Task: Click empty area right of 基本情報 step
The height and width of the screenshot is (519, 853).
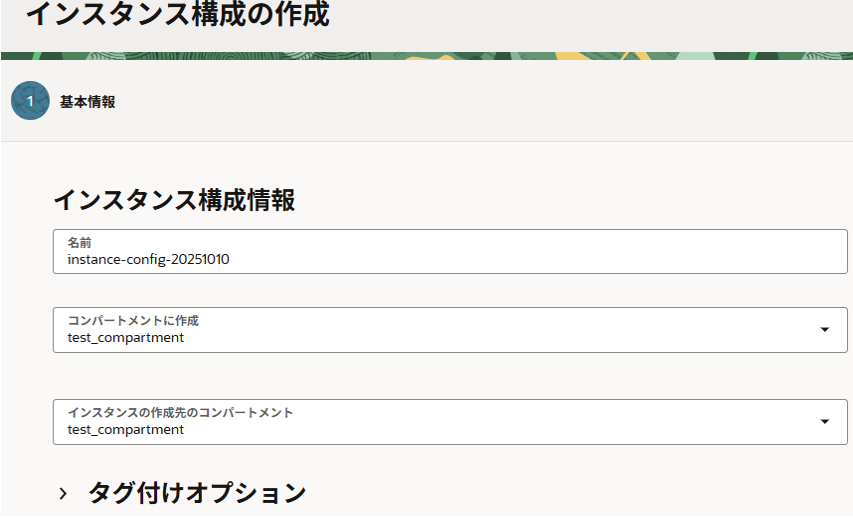Action: pos(480,102)
